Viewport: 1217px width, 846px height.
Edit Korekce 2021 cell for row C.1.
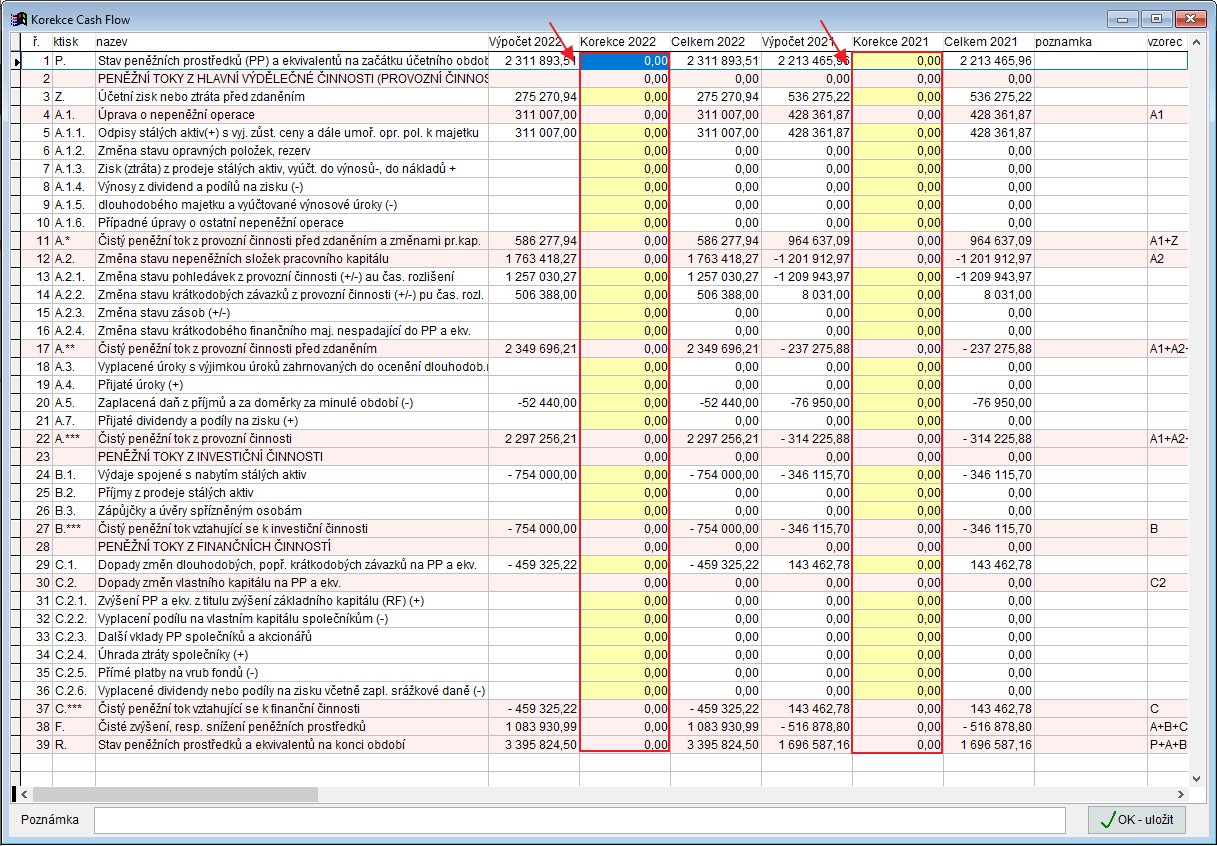click(x=896, y=565)
